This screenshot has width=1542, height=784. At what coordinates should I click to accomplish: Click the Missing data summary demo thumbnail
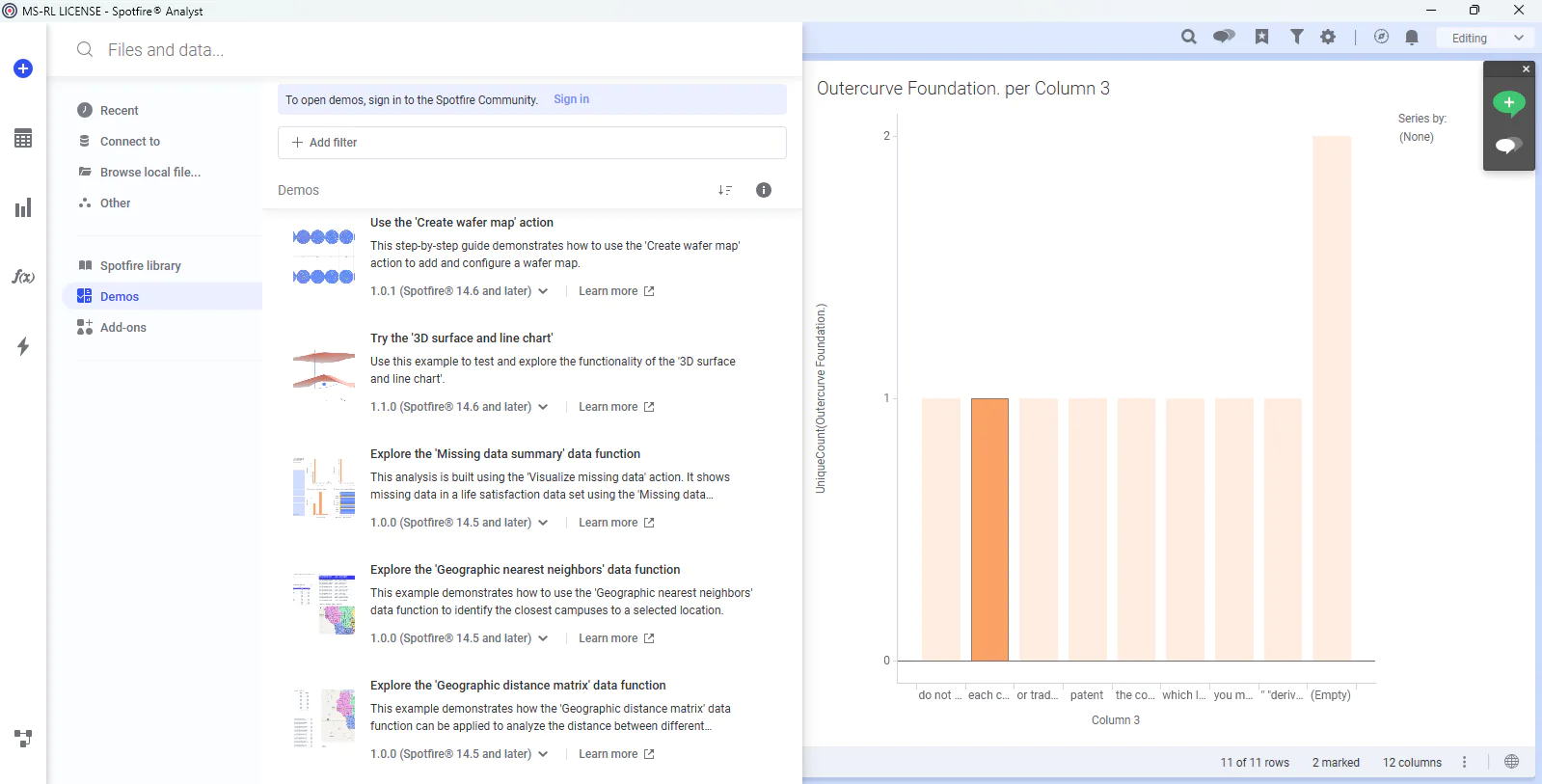(324, 488)
